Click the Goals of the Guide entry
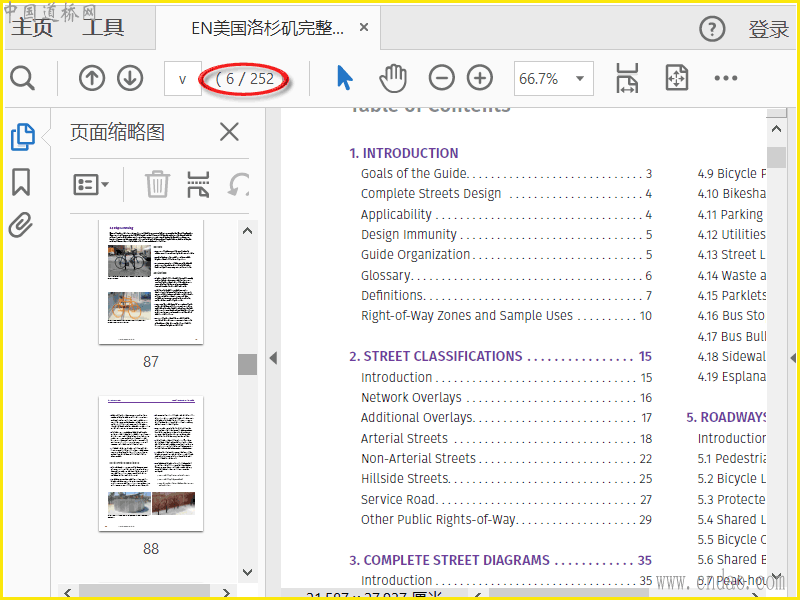This screenshot has width=800, height=600. tap(506, 173)
